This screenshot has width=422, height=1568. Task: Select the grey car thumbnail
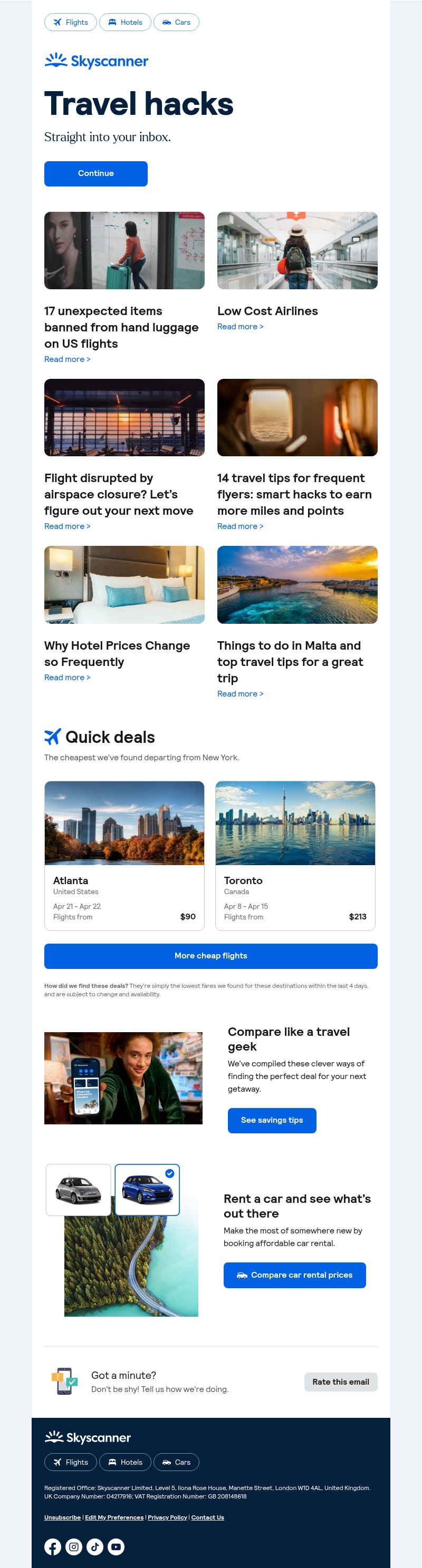click(79, 1189)
